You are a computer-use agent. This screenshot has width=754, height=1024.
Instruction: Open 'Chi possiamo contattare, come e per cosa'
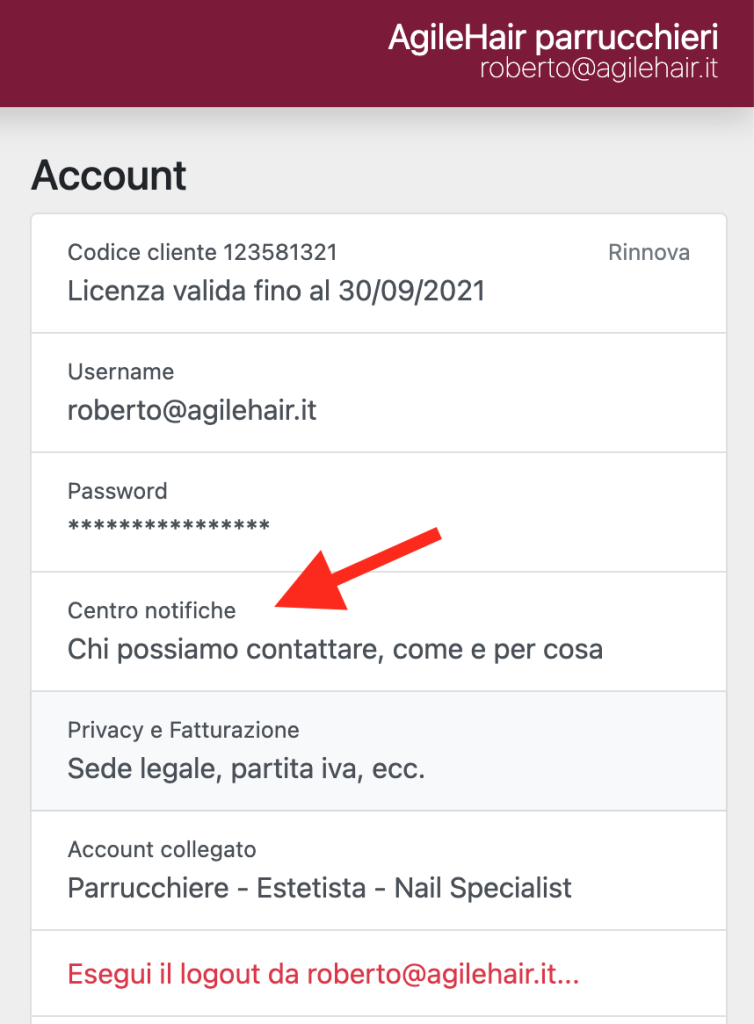(335, 650)
